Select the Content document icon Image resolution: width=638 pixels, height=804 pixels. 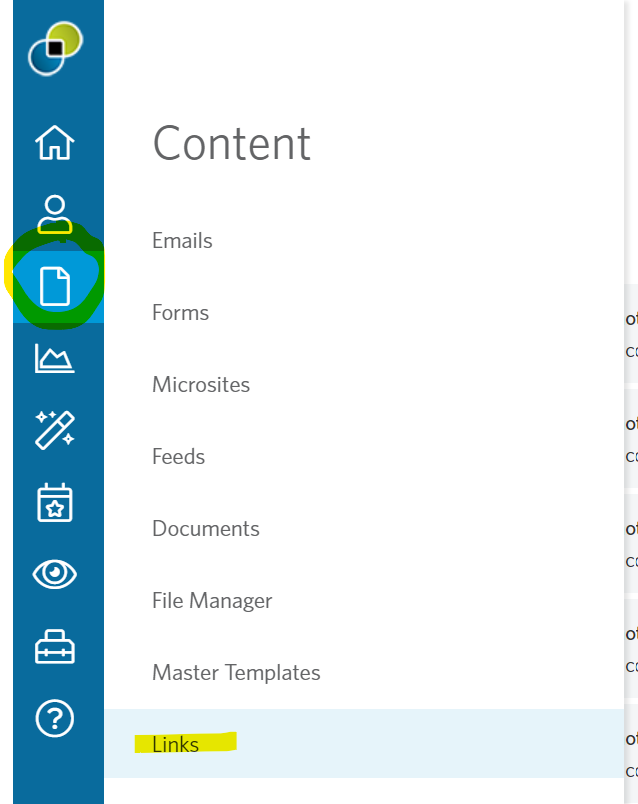[55, 286]
